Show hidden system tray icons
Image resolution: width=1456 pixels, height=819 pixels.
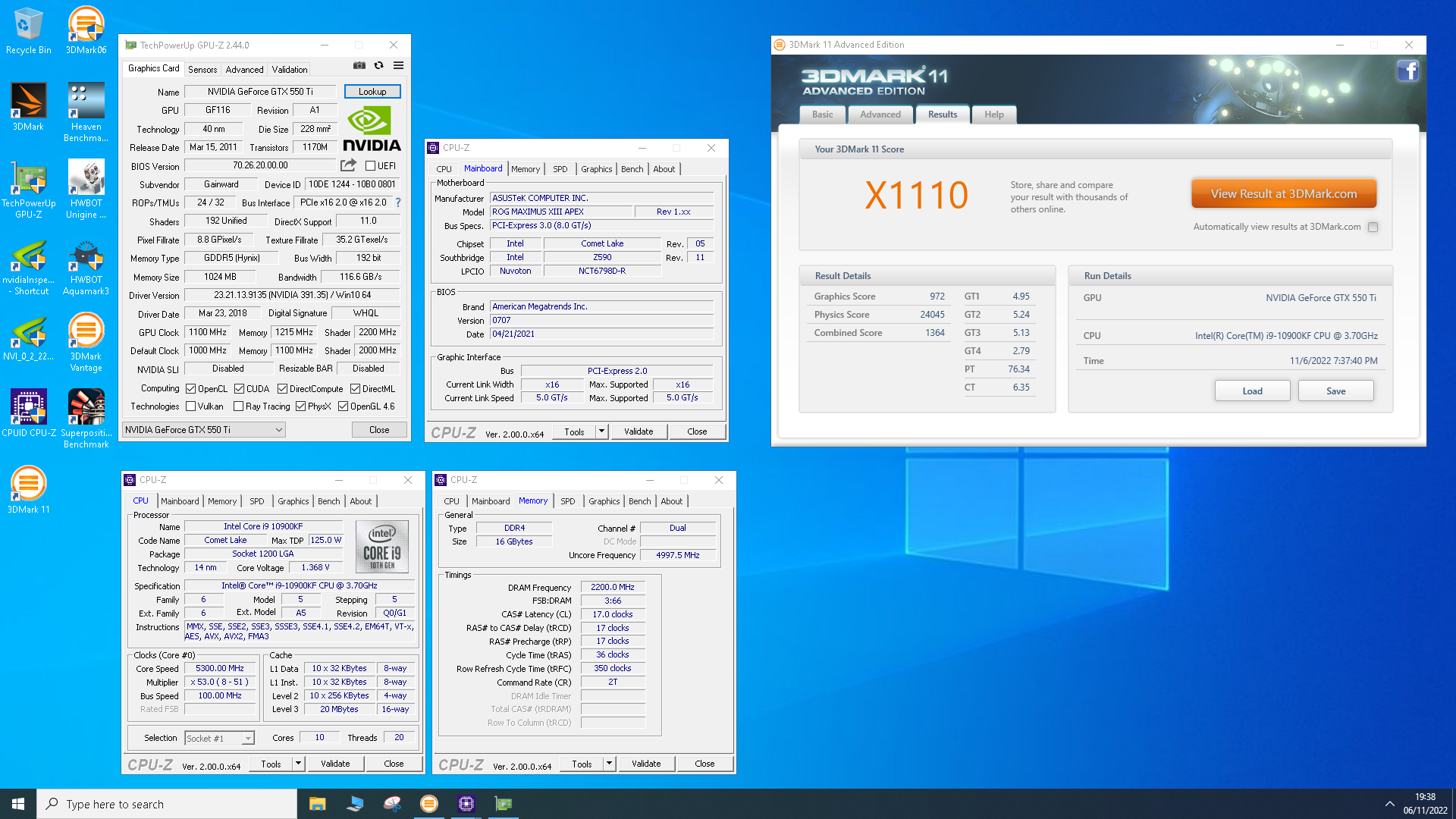(x=1389, y=804)
